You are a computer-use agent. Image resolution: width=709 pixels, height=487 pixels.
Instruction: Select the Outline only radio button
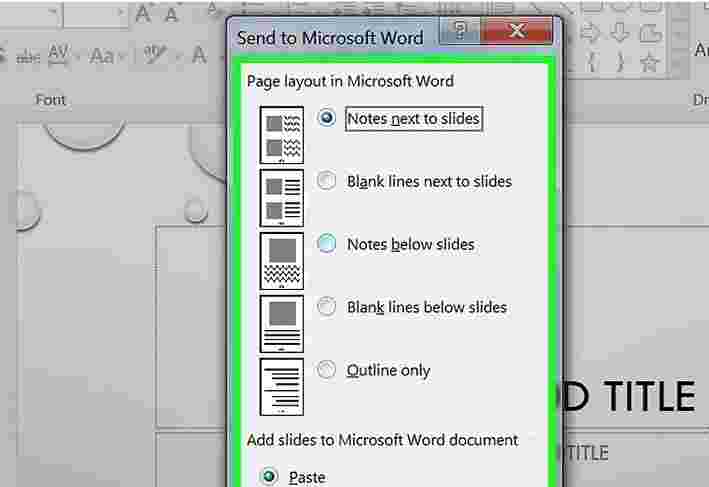pyautogui.click(x=326, y=369)
